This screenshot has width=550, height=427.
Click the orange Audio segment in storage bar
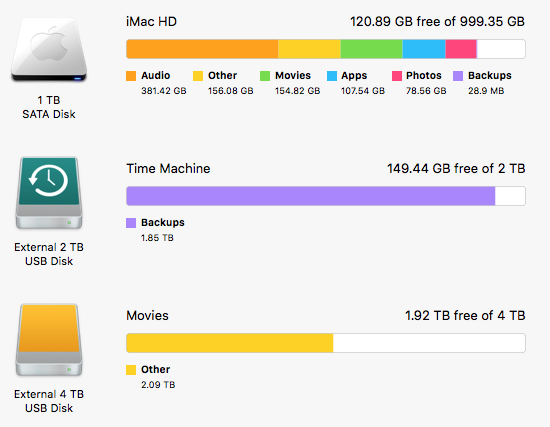click(202, 49)
